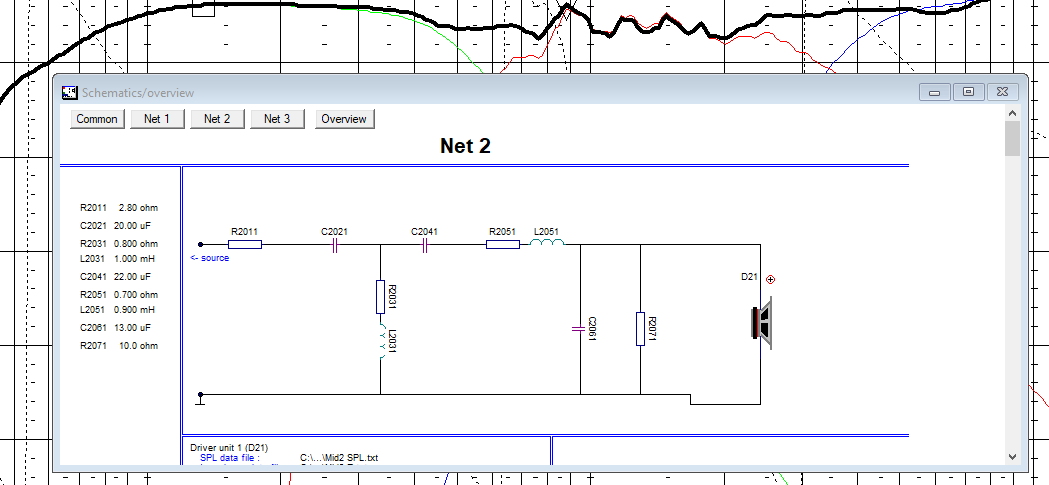Click the 'Net 2' heading

point(466,145)
